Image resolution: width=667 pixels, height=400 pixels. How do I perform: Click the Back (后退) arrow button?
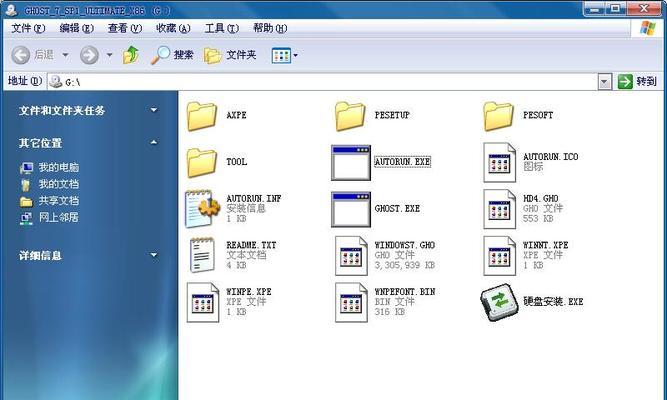[20, 55]
